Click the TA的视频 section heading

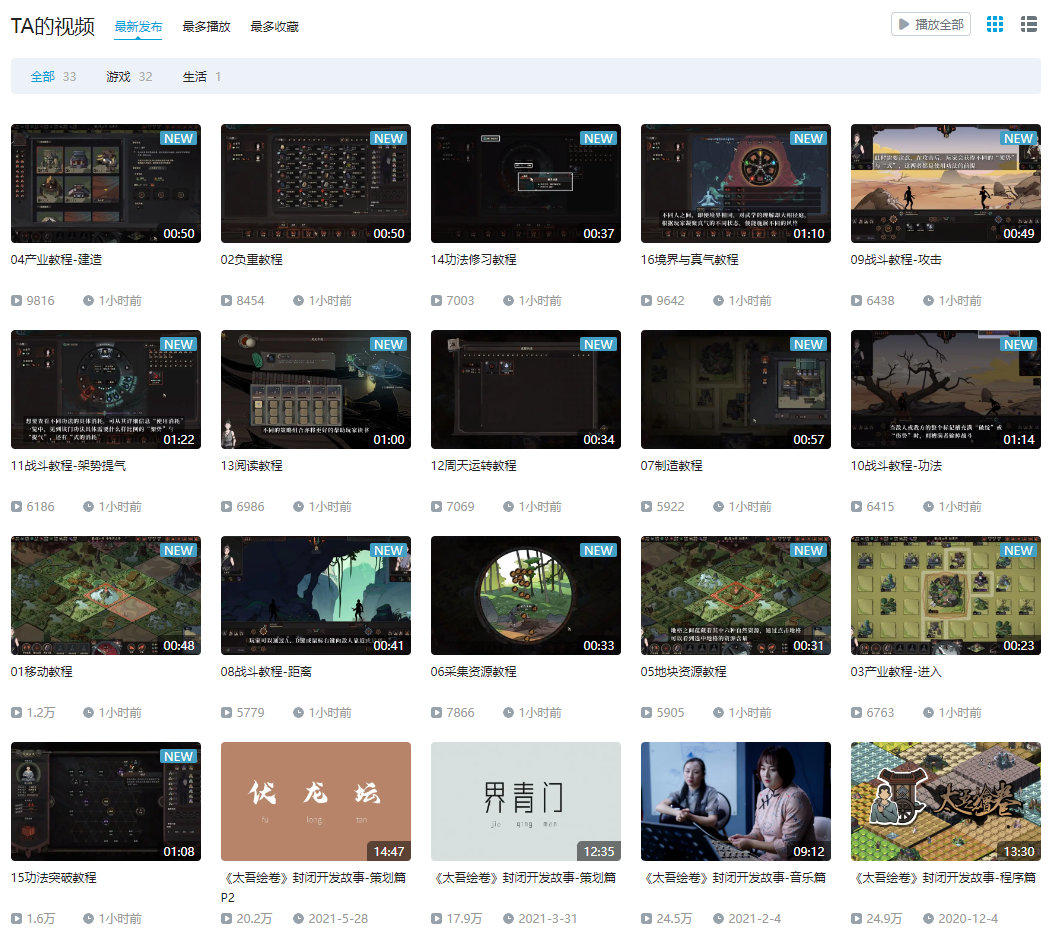coord(53,26)
